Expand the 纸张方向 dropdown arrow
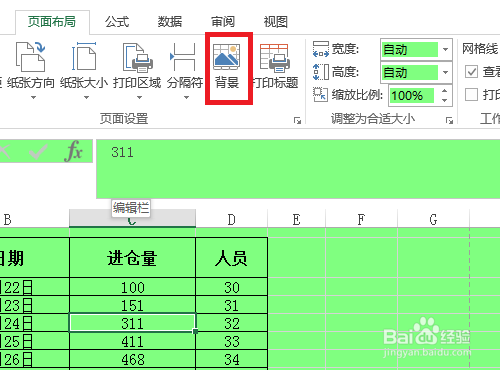 point(33,98)
